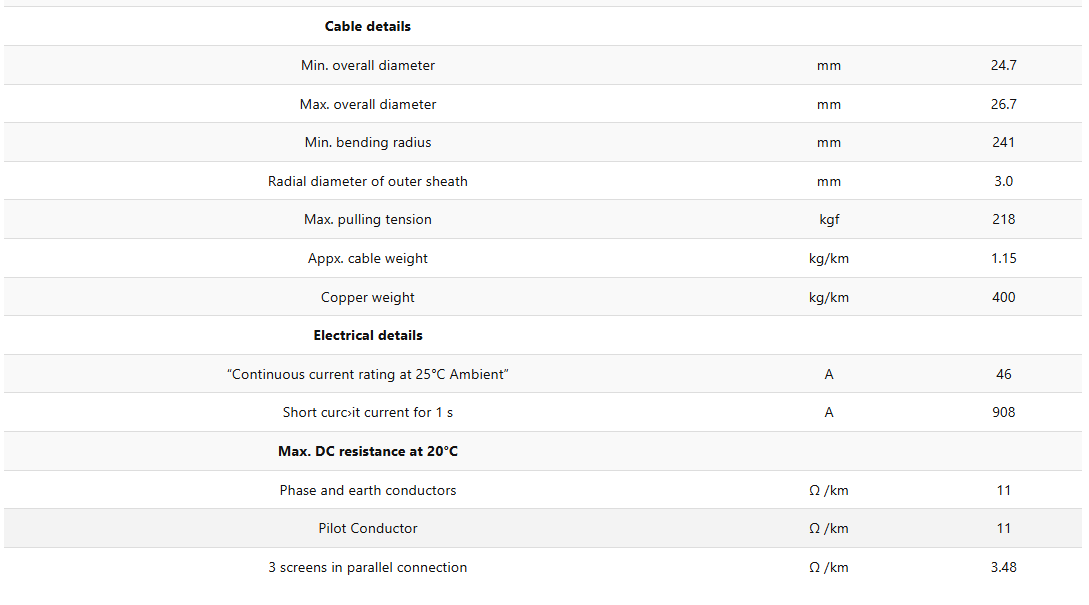The width and height of the screenshot is (1089, 605).
Task: Select the 24.7 diameter value
Action: [1004, 65]
